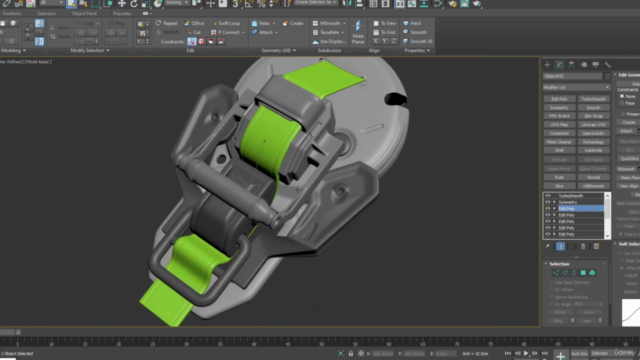
Task: Open the Display command panel tab
Action: 596,64
